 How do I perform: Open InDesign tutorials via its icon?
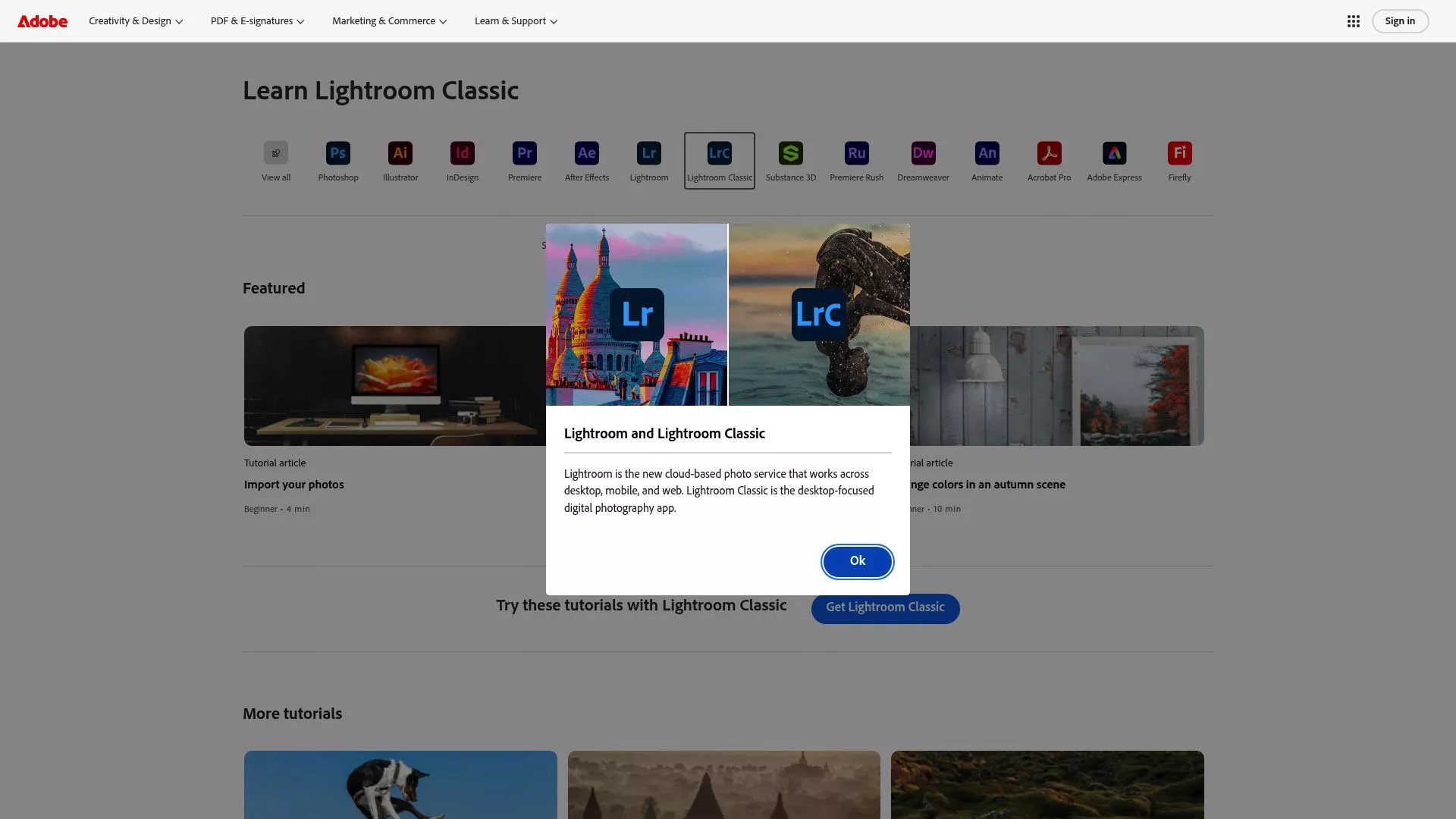click(x=462, y=152)
